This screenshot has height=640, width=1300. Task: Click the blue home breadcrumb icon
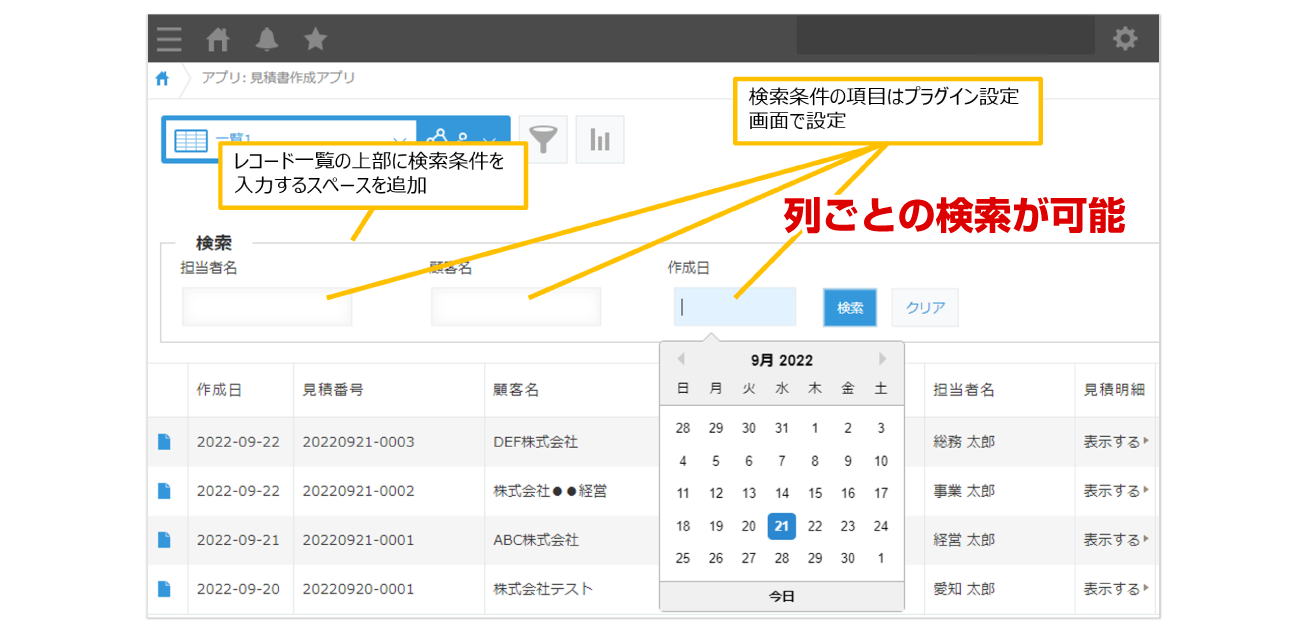tap(162, 79)
